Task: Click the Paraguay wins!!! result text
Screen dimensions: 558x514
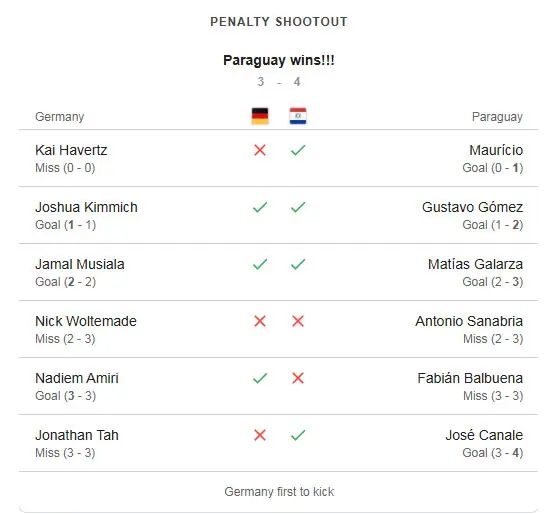Action: (x=279, y=60)
